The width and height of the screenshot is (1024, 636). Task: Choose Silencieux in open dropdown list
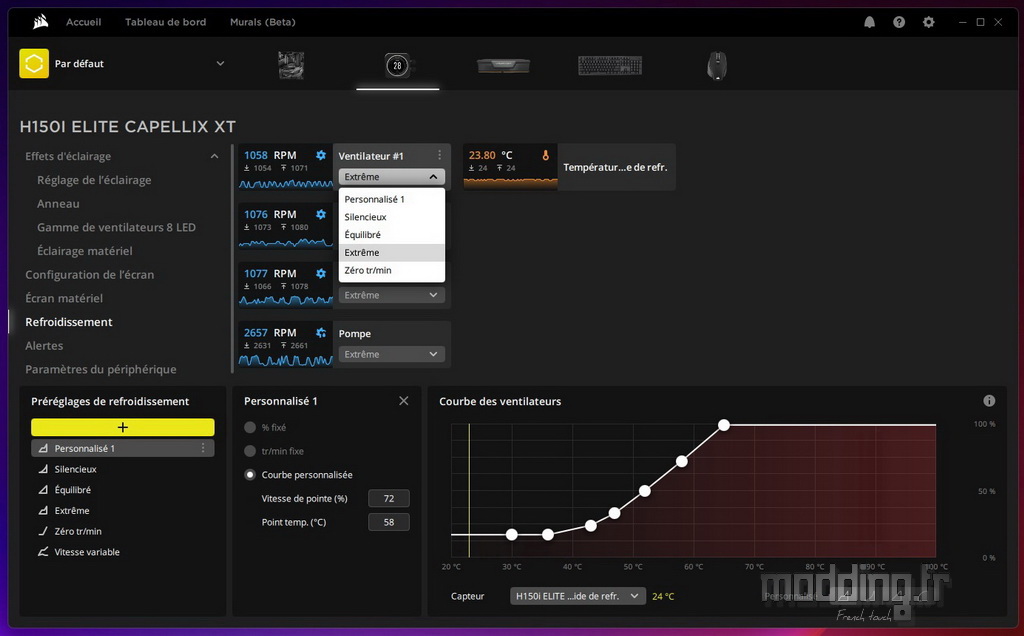[392, 217]
